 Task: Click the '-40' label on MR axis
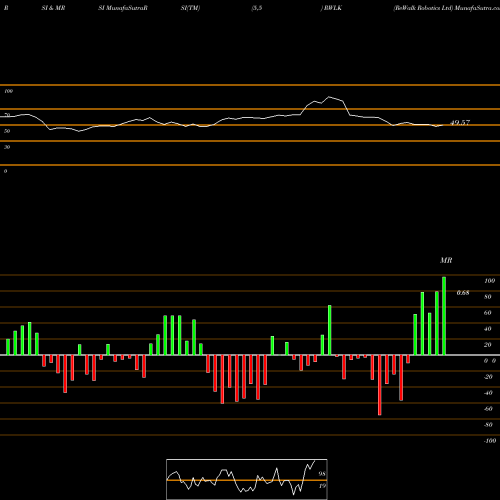[488, 393]
